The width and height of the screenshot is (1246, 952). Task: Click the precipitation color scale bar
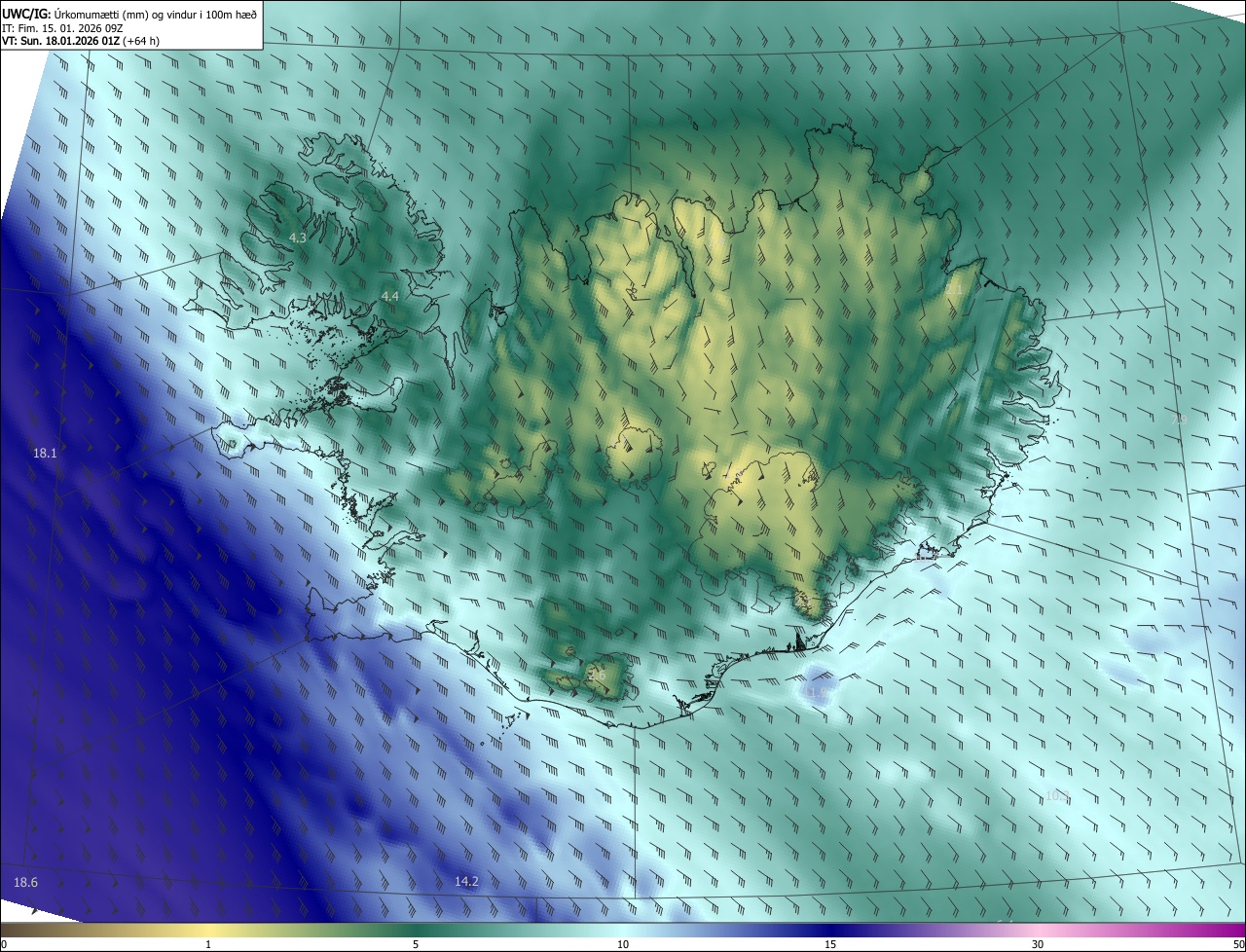pos(623,930)
